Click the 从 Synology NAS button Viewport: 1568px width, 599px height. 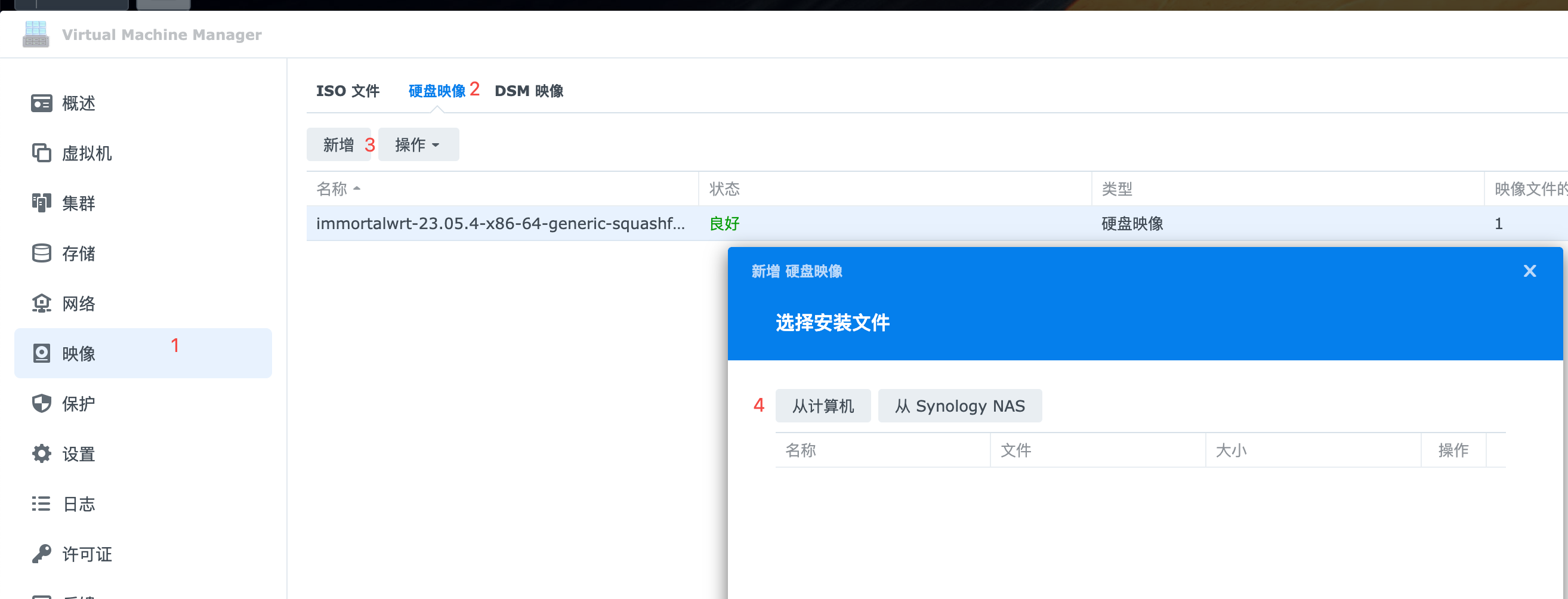[x=960, y=406]
